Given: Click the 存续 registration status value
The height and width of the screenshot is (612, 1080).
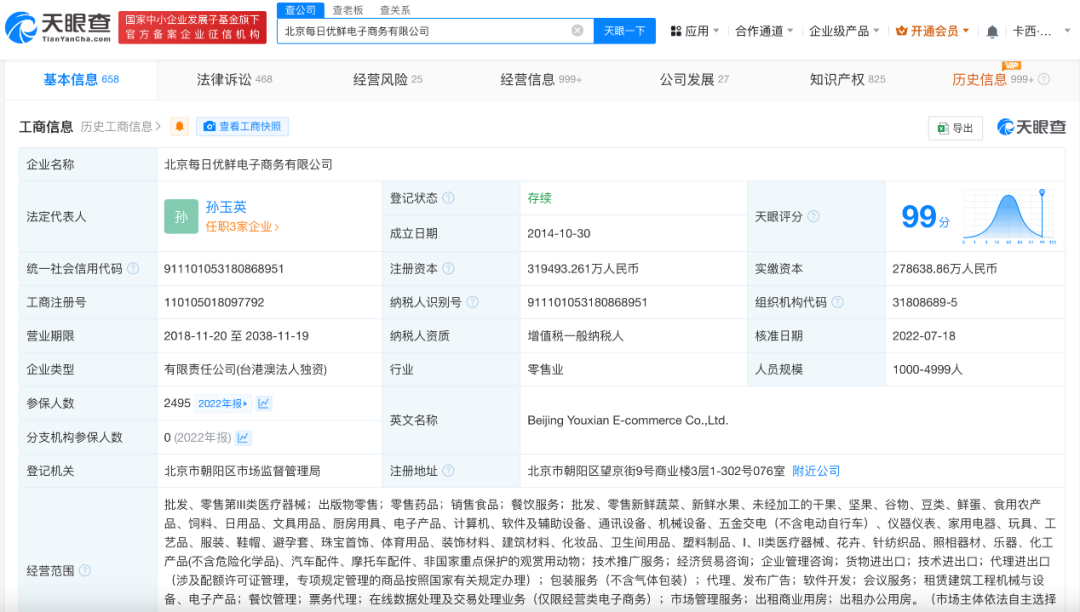Looking at the screenshot, I should tap(539, 198).
